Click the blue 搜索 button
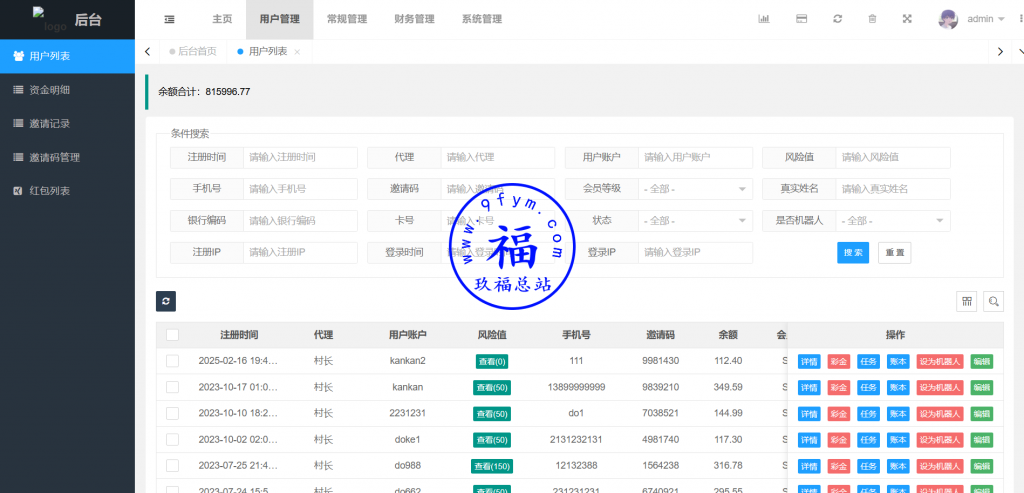Screen dimensions: 1024x493 (x=853, y=253)
